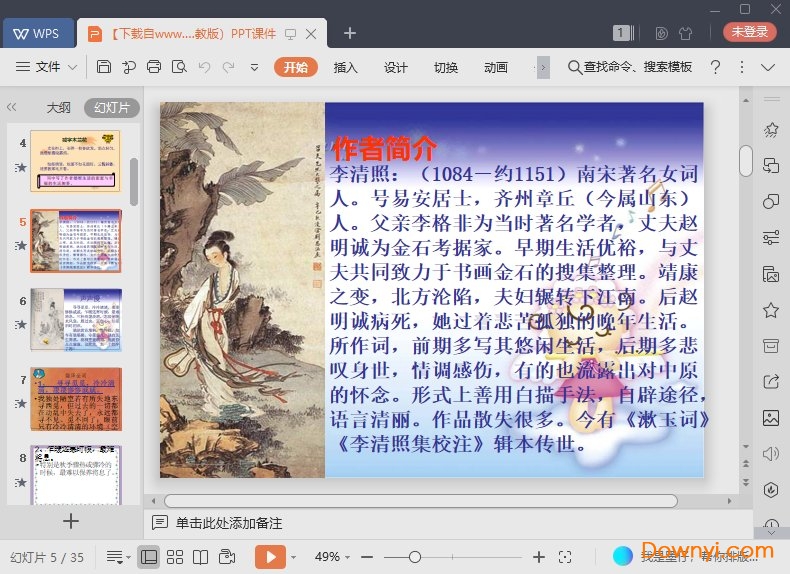Open Print Preview from the toolbar
790x574 pixels.
(x=179, y=67)
